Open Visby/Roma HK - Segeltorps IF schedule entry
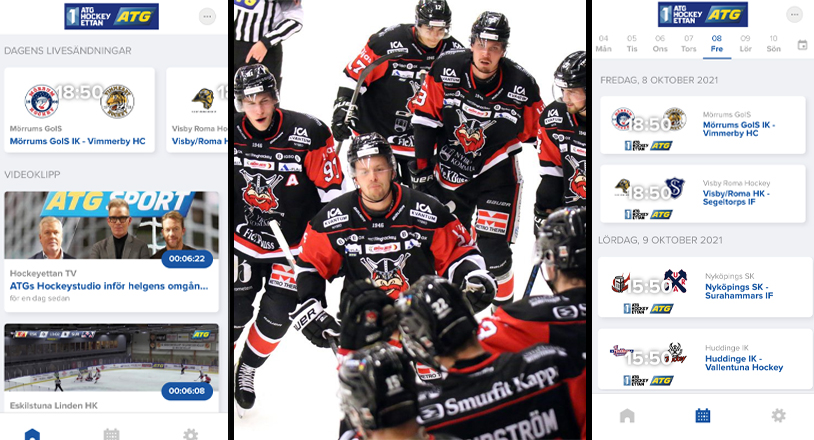The width and height of the screenshot is (814, 440). coord(702,194)
